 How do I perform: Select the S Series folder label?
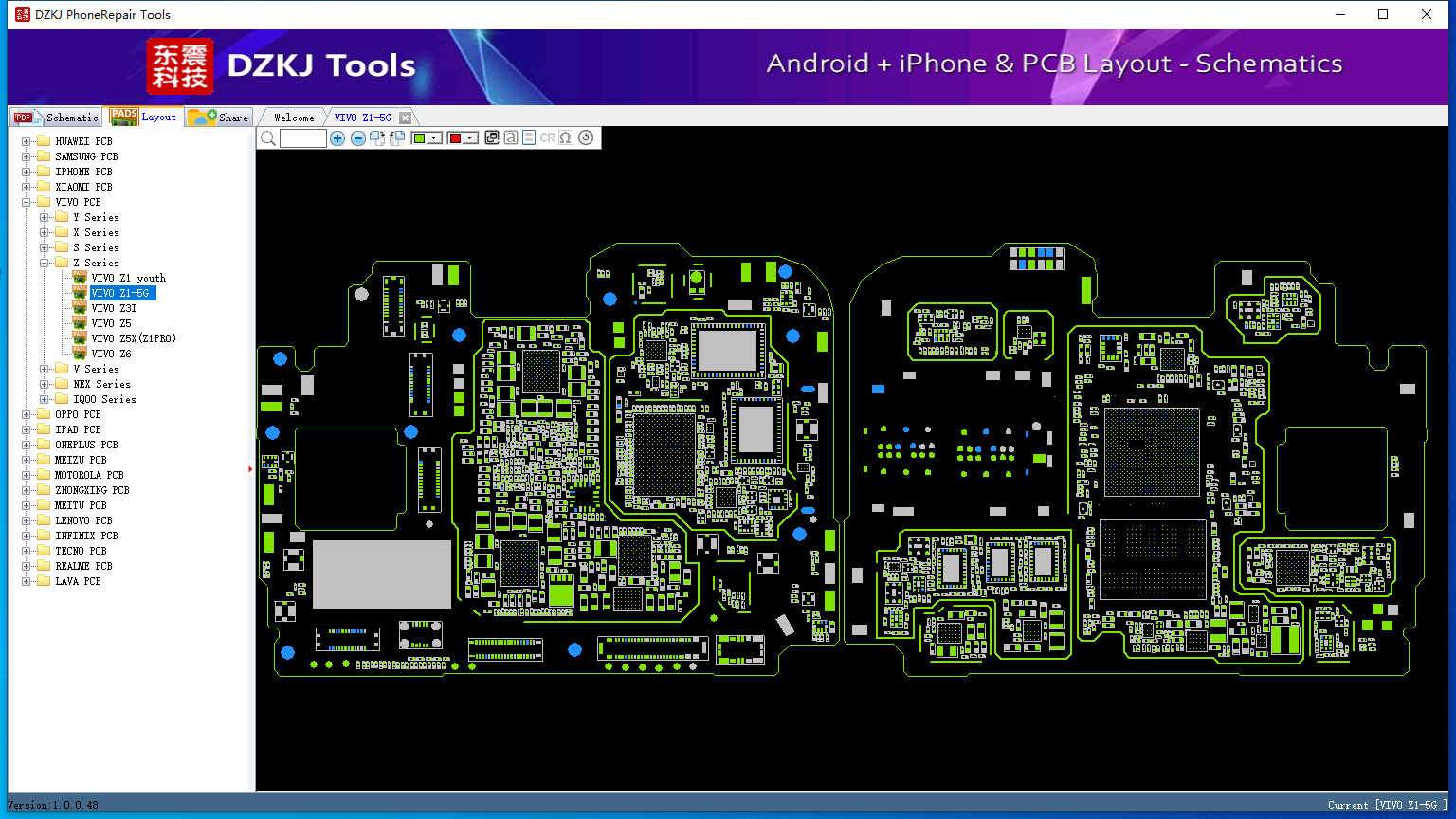[x=96, y=247]
